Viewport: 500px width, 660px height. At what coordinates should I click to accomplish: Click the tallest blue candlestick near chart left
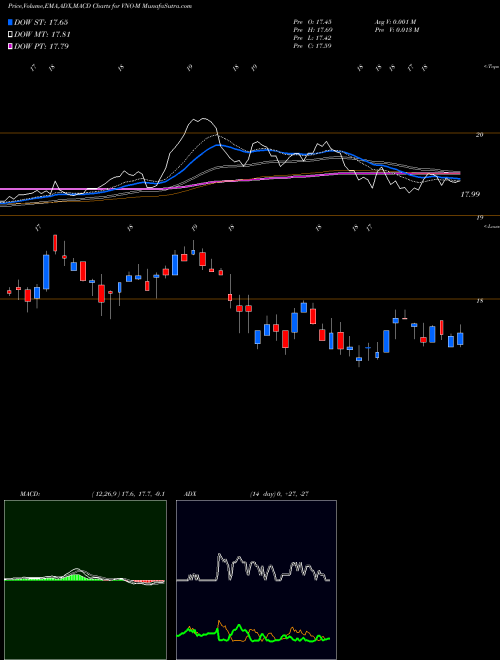pos(46,270)
